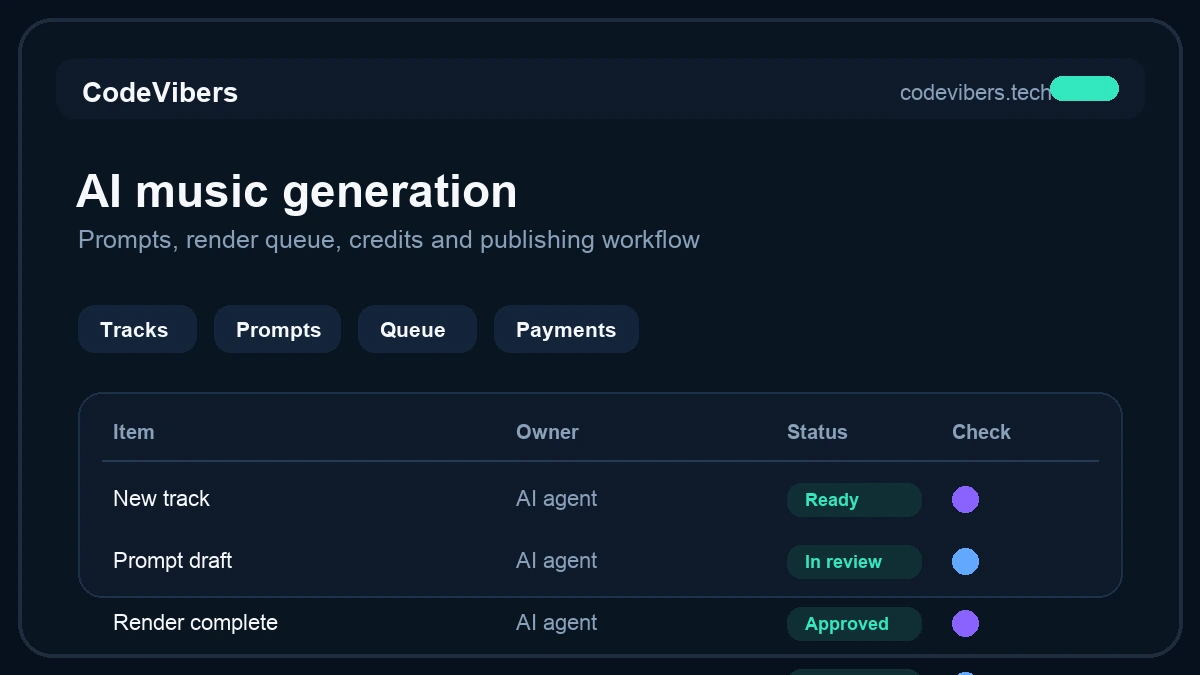
Task: Click the Ready status badge
Action: click(854, 500)
